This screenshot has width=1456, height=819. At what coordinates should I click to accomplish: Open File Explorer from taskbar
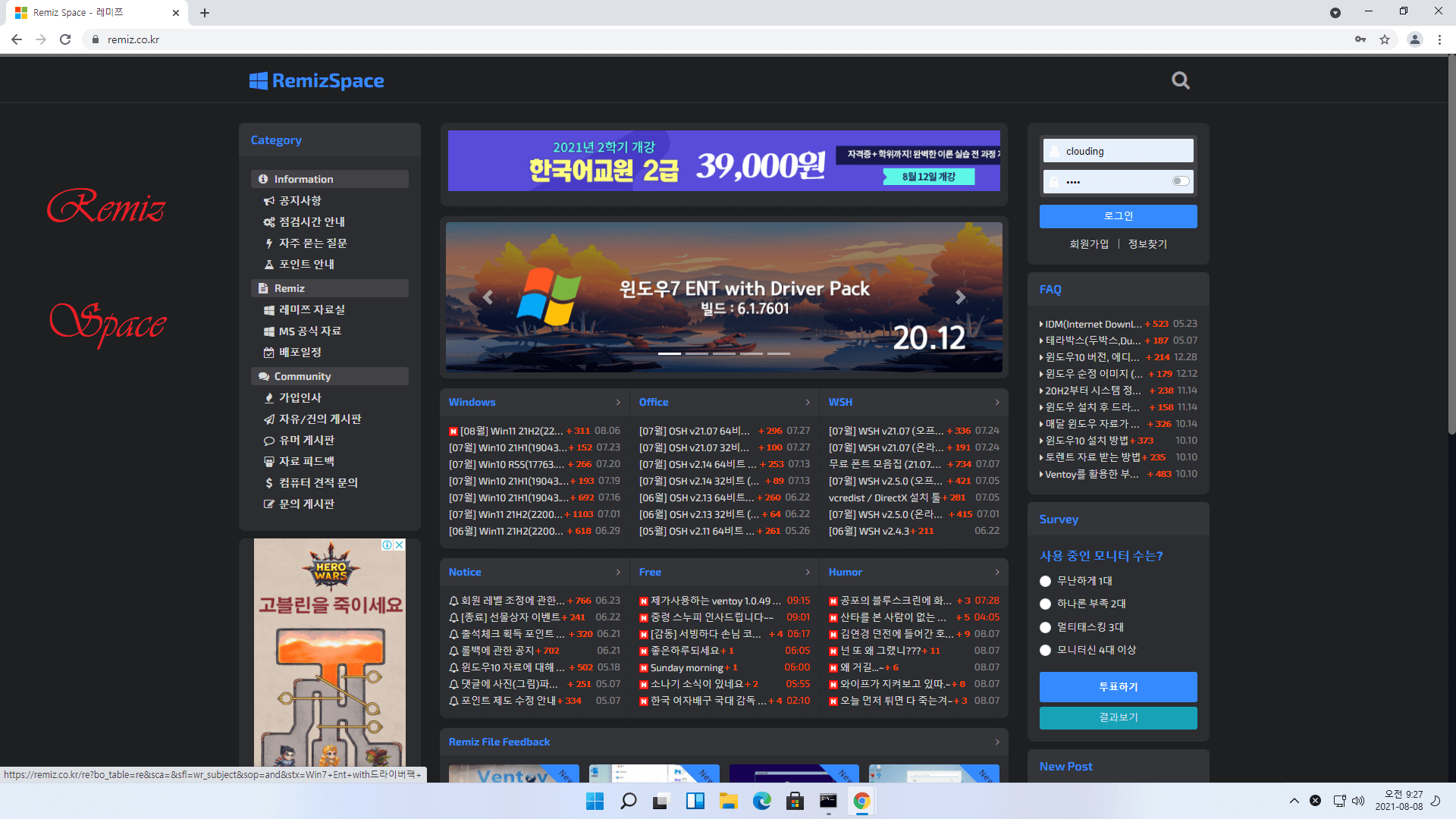729,801
